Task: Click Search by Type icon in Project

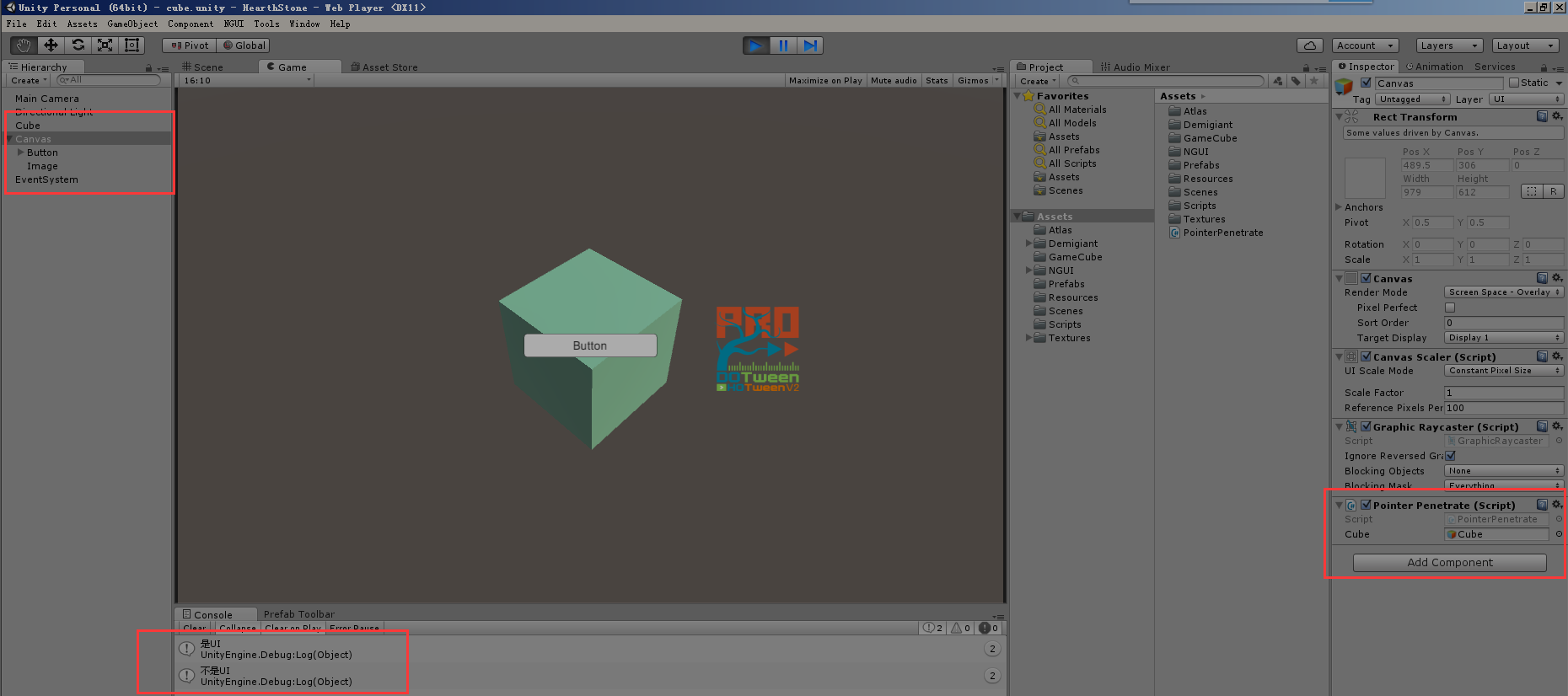Action: click(x=1278, y=81)
